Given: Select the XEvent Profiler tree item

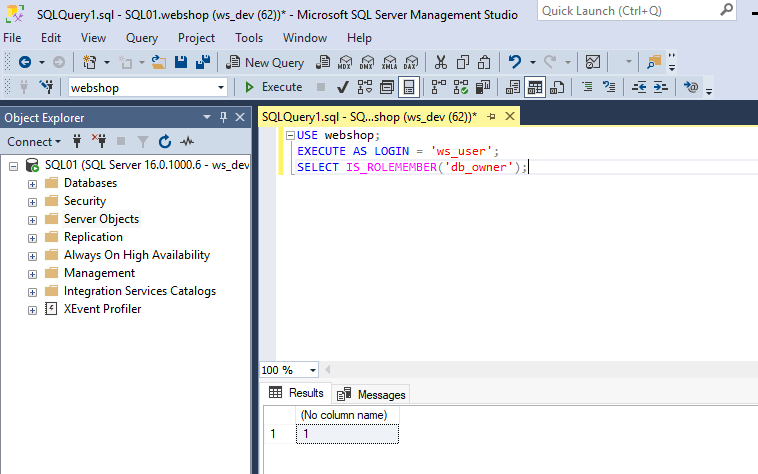Looking at the screenshot, I should [x=102, y=309].
